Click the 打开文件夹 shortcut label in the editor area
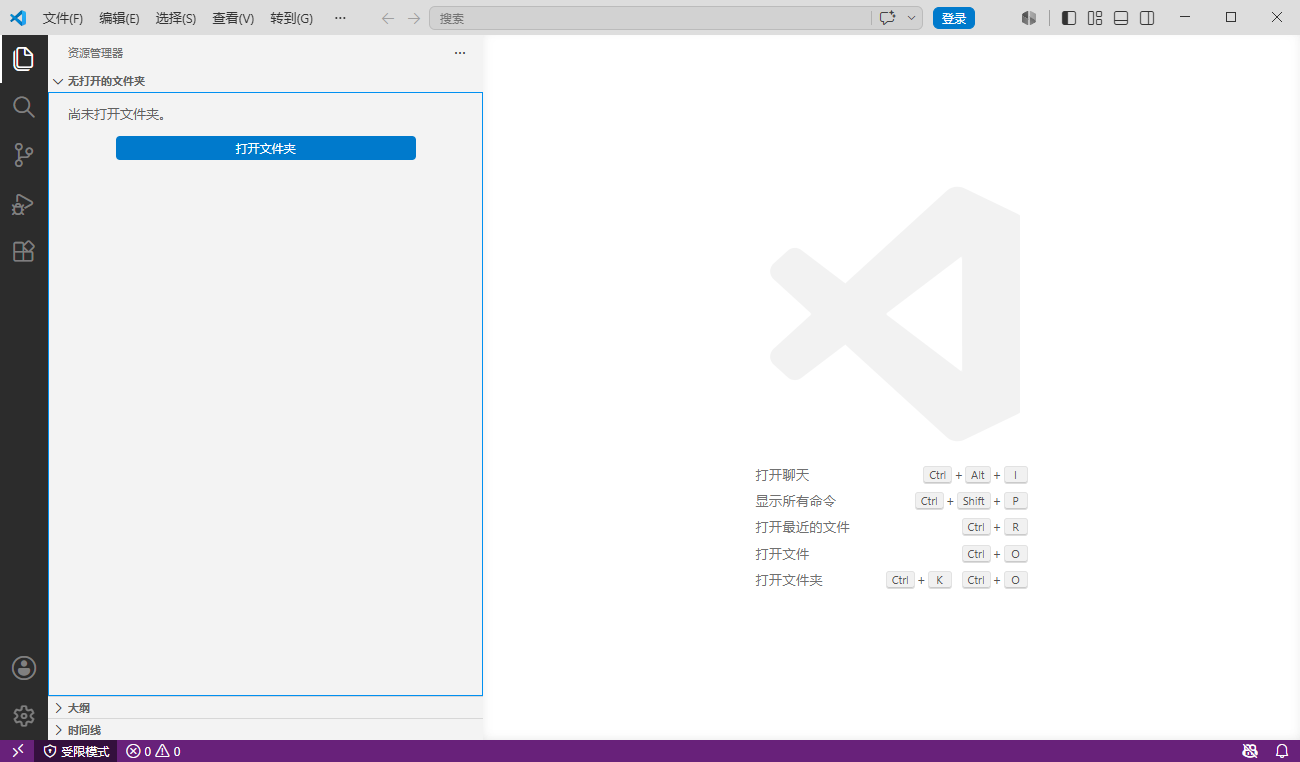 (x=789, y=580)
